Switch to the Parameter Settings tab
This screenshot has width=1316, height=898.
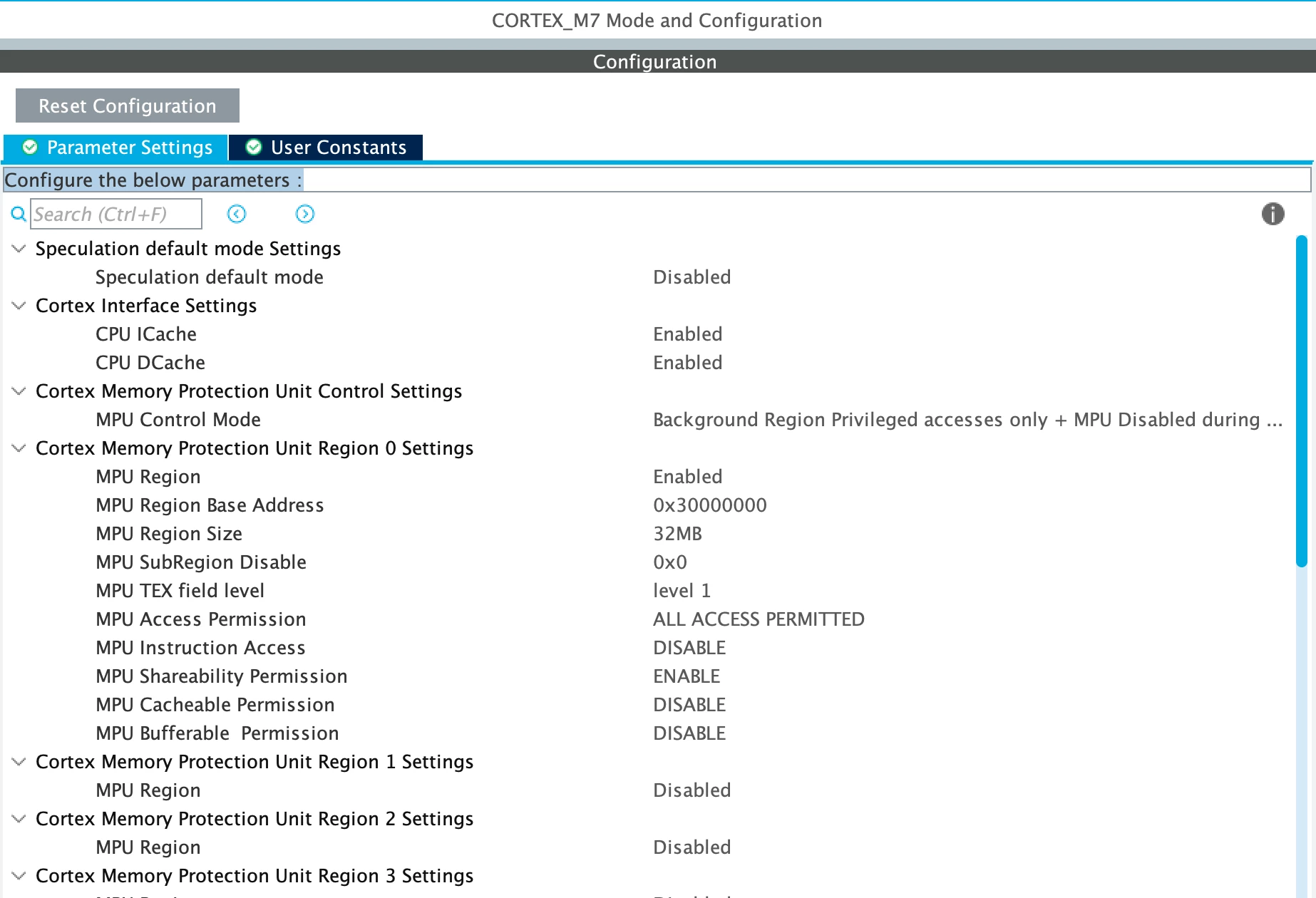point(115,148)
